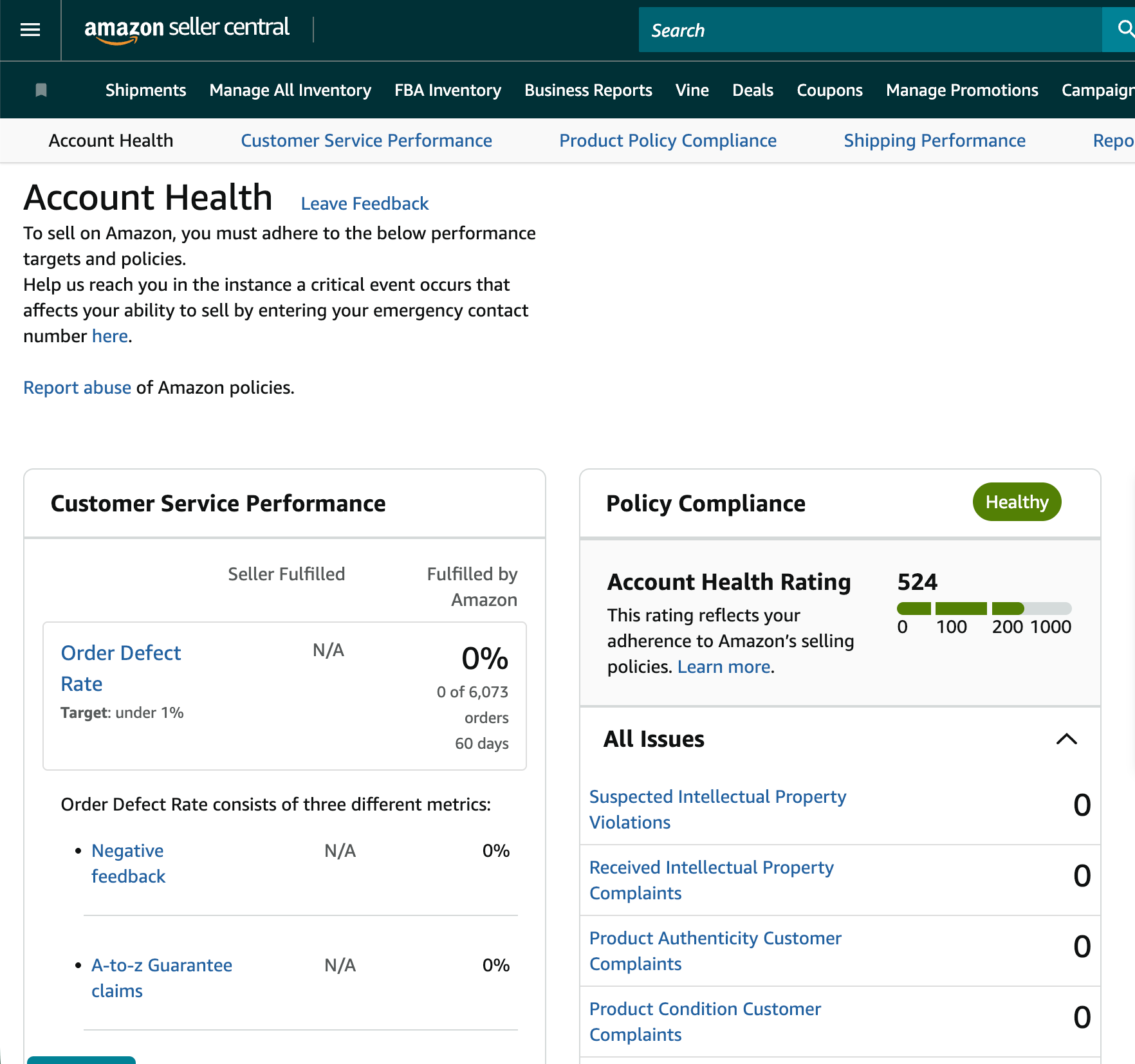
Task: Open Business Reports
Action: point(588,90)
